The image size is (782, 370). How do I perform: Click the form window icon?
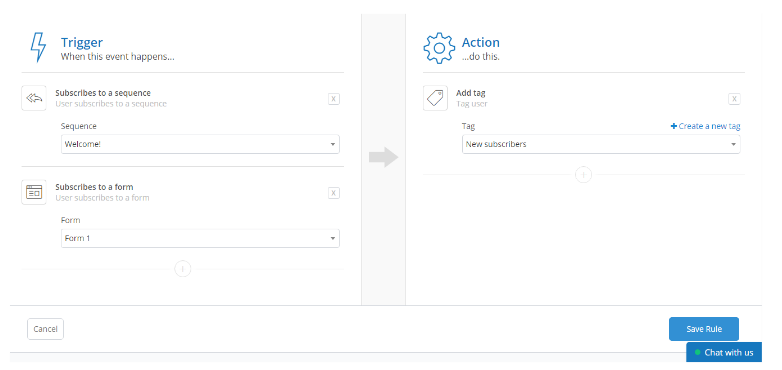point(34,192)
